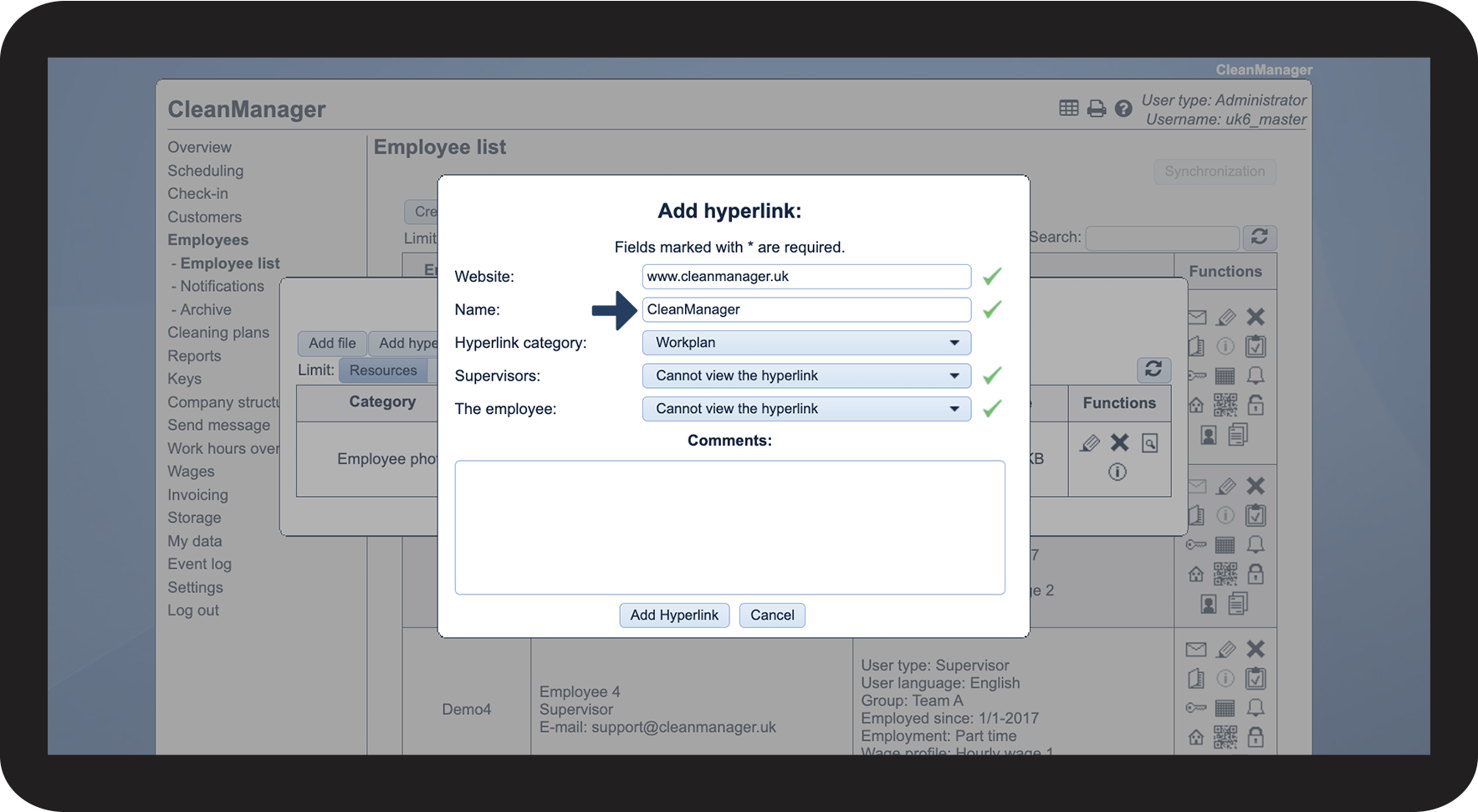Click the print icon in the header
Viewport: 1478px width, 812px height.
tap(1096, 109)
